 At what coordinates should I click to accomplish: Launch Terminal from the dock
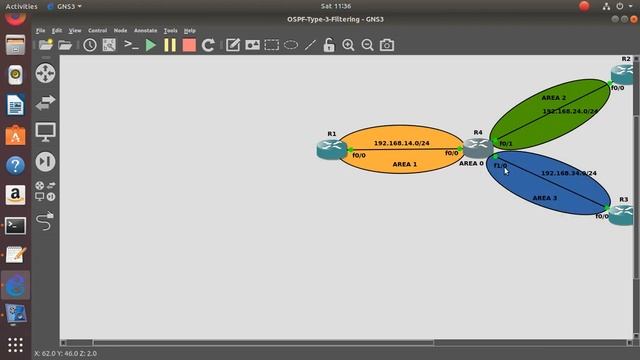tap(16, 226)
